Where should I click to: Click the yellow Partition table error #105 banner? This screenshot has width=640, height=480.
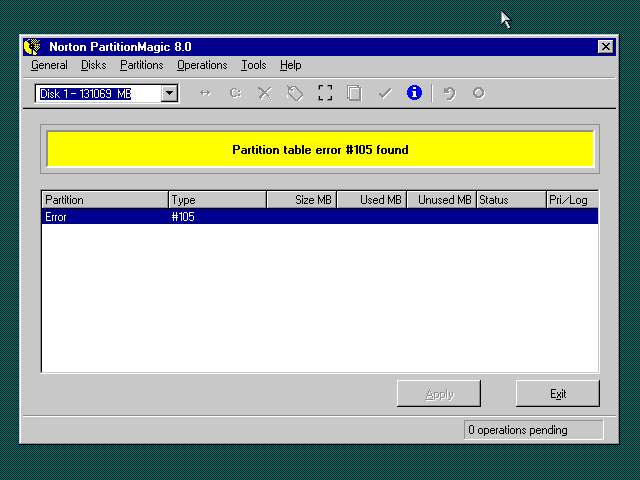coord(320,149)
